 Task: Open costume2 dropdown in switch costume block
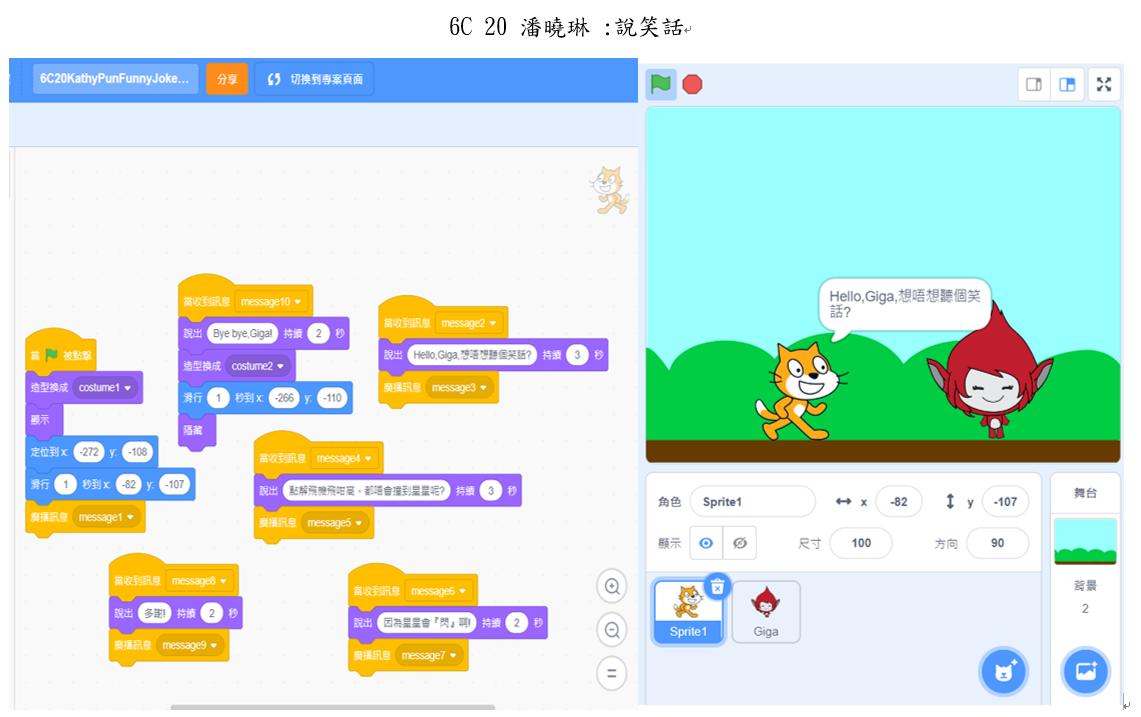pos(258,365)
